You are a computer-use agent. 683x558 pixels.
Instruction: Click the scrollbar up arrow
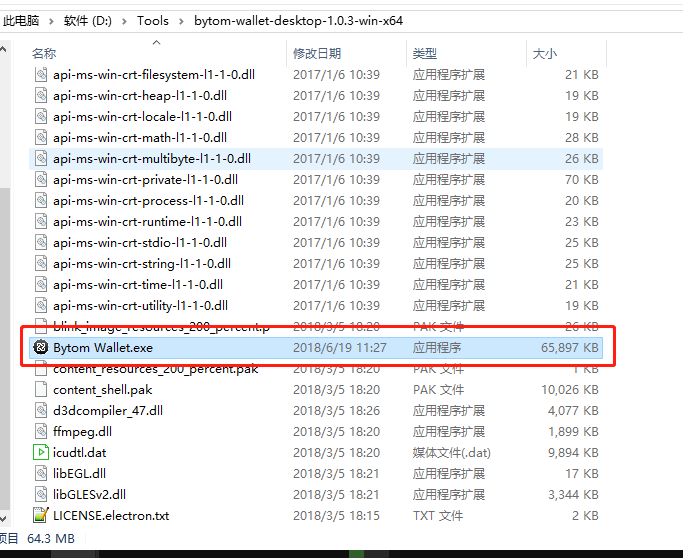[3, 49]
